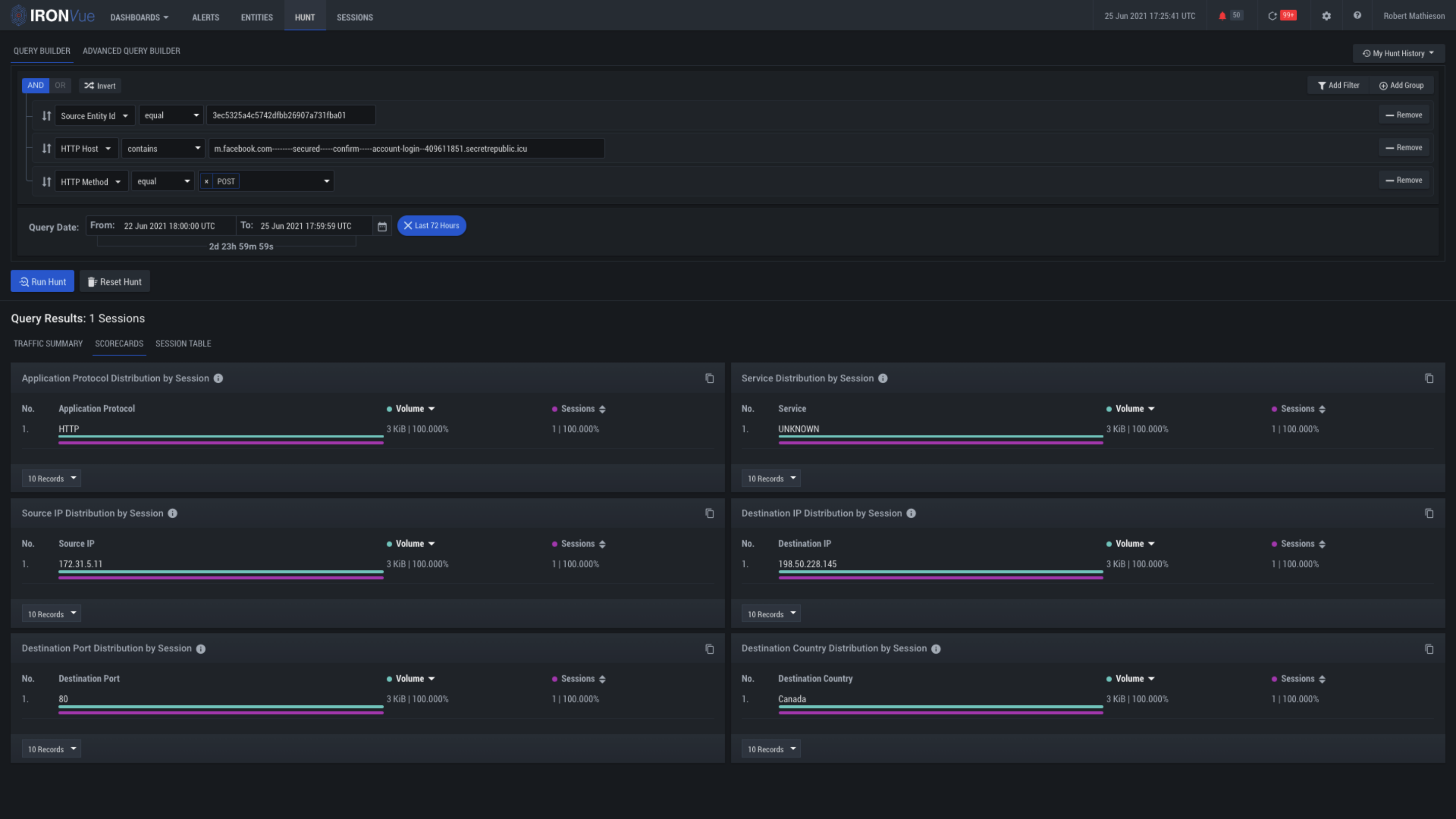The image size is (1456, 819).
Task: Click info icon beside Source IP Distribution
Action: click(172, 513)
